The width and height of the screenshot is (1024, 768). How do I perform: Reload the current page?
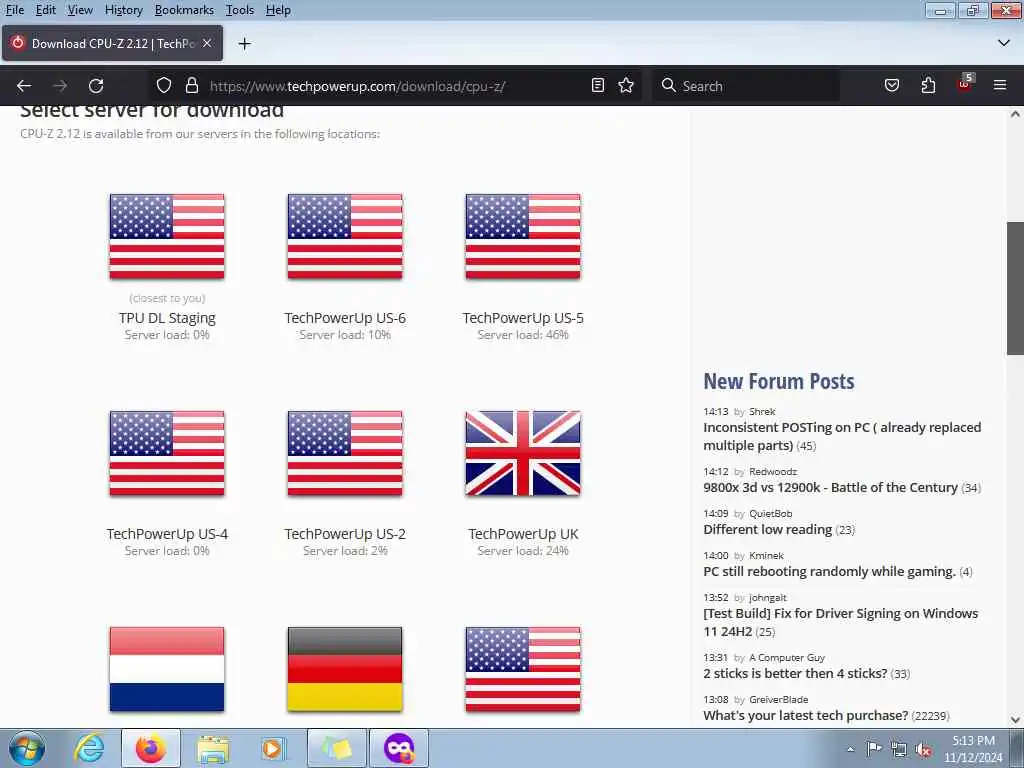click(x=96, y=86)
